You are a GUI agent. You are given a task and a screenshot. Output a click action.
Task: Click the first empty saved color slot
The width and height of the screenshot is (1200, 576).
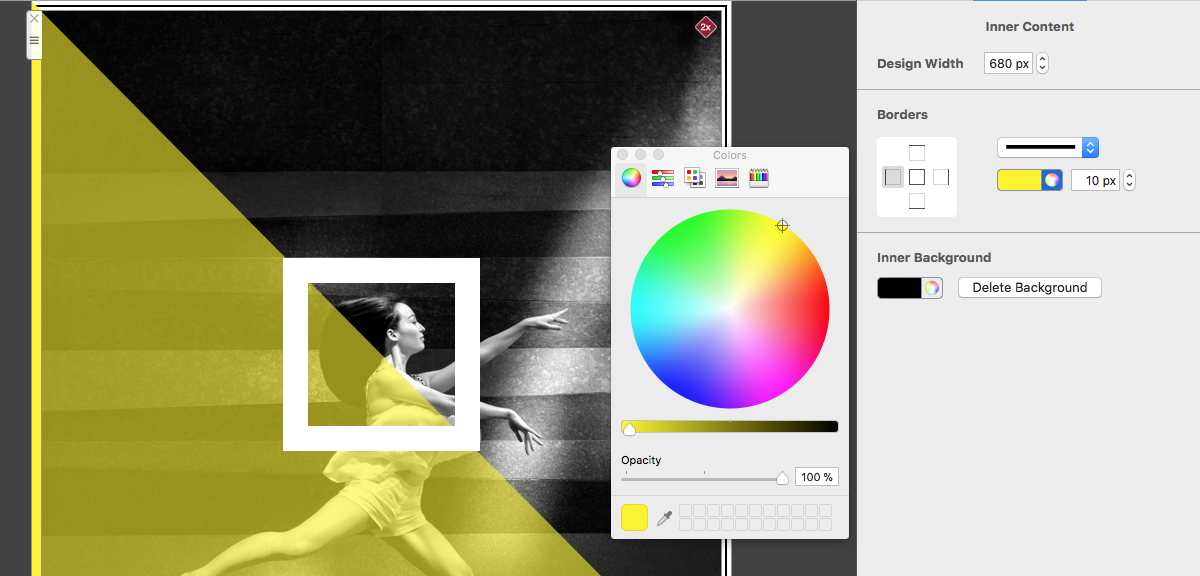[686, 511]
